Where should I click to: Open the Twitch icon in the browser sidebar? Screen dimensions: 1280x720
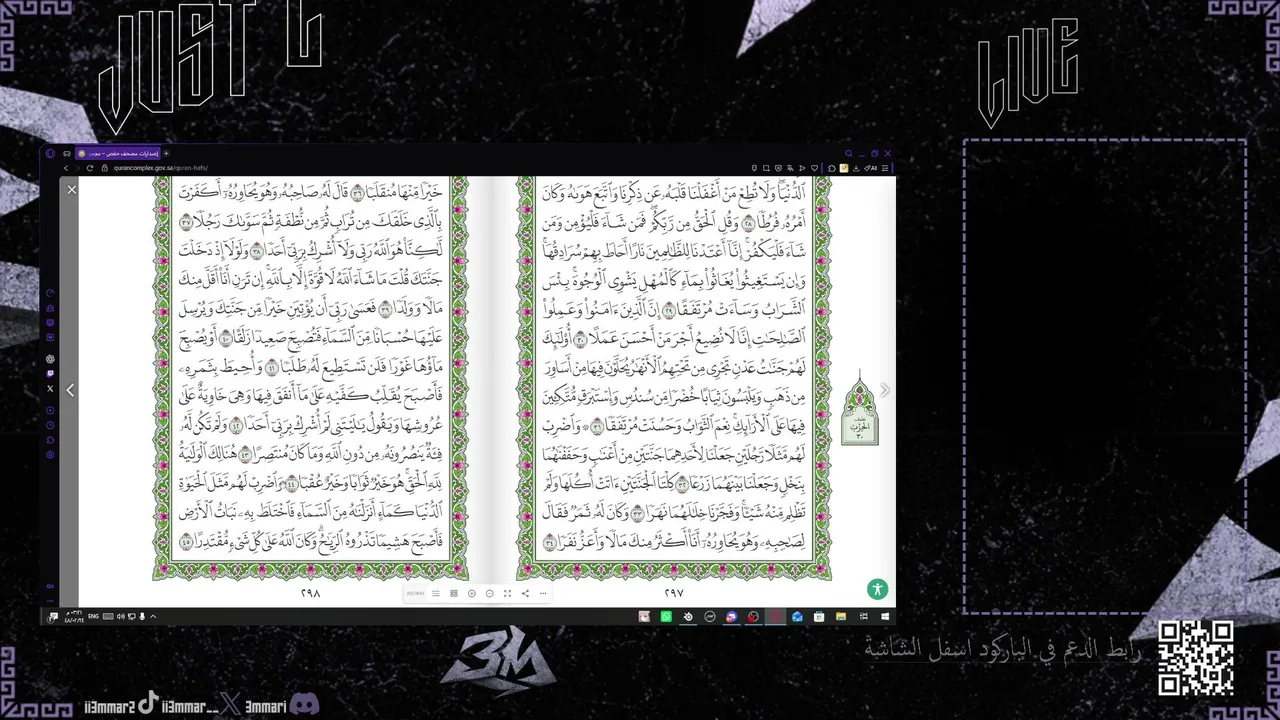point(51,374)
